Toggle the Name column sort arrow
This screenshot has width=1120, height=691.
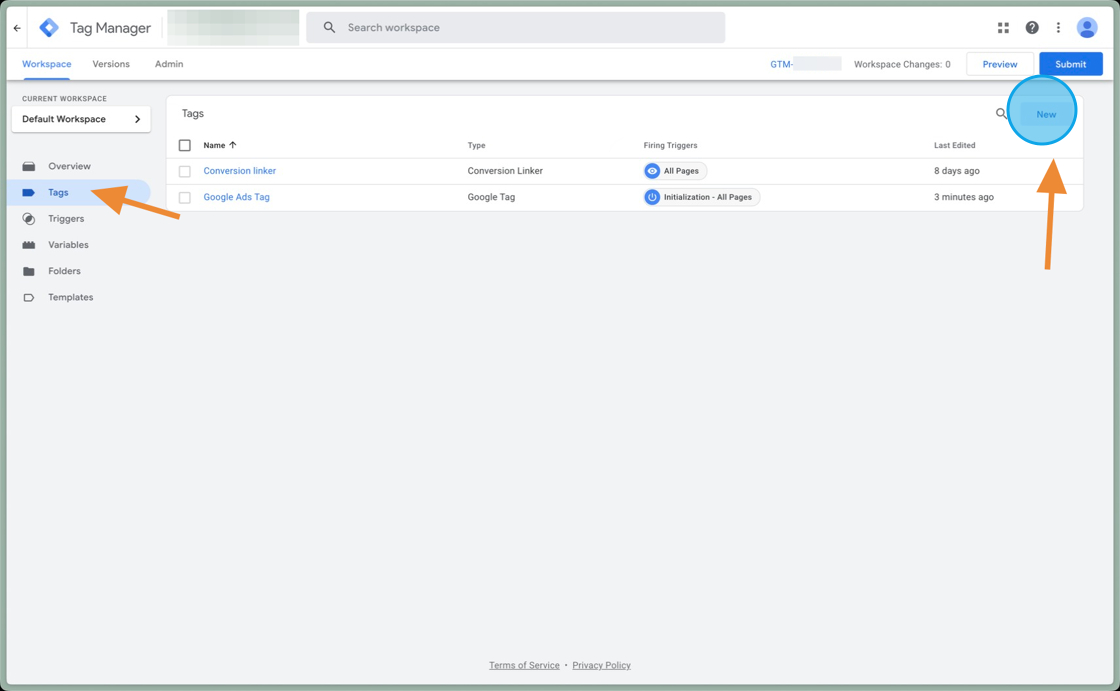coord(234,145)
